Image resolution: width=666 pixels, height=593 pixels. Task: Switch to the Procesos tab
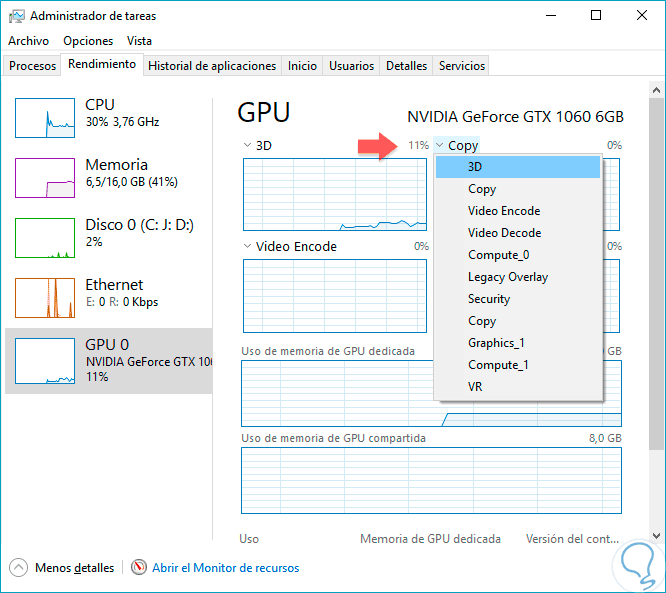click(32, 66)
